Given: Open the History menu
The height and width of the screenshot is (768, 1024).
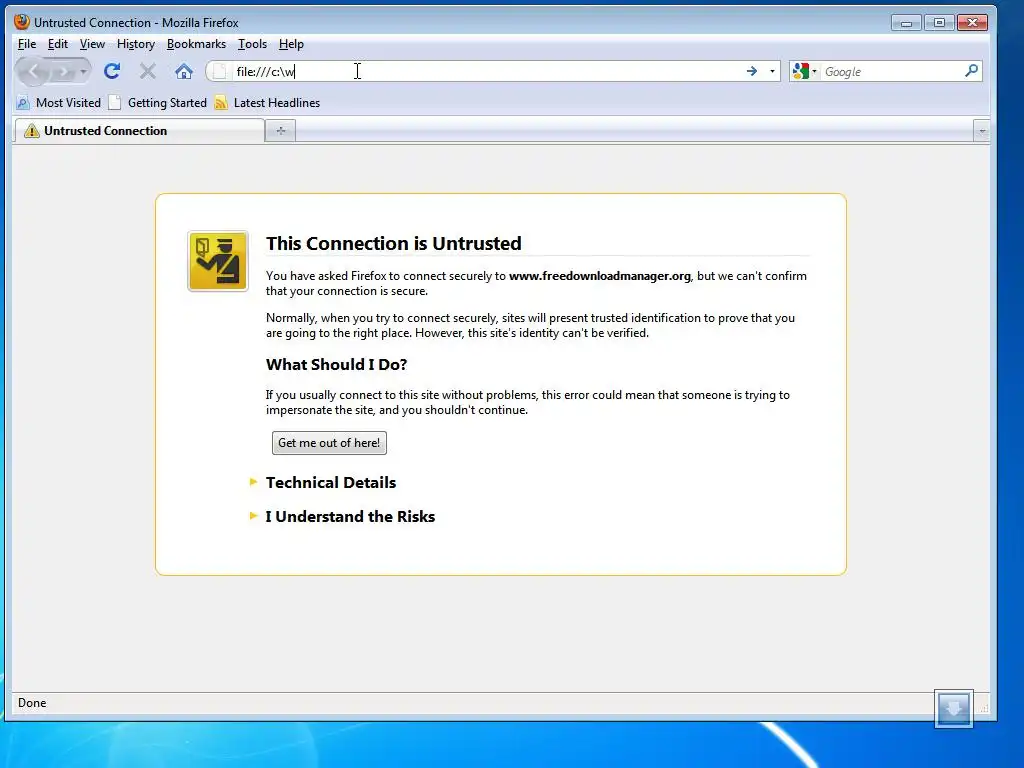Looking at the screenshot, I should (136, 44).
